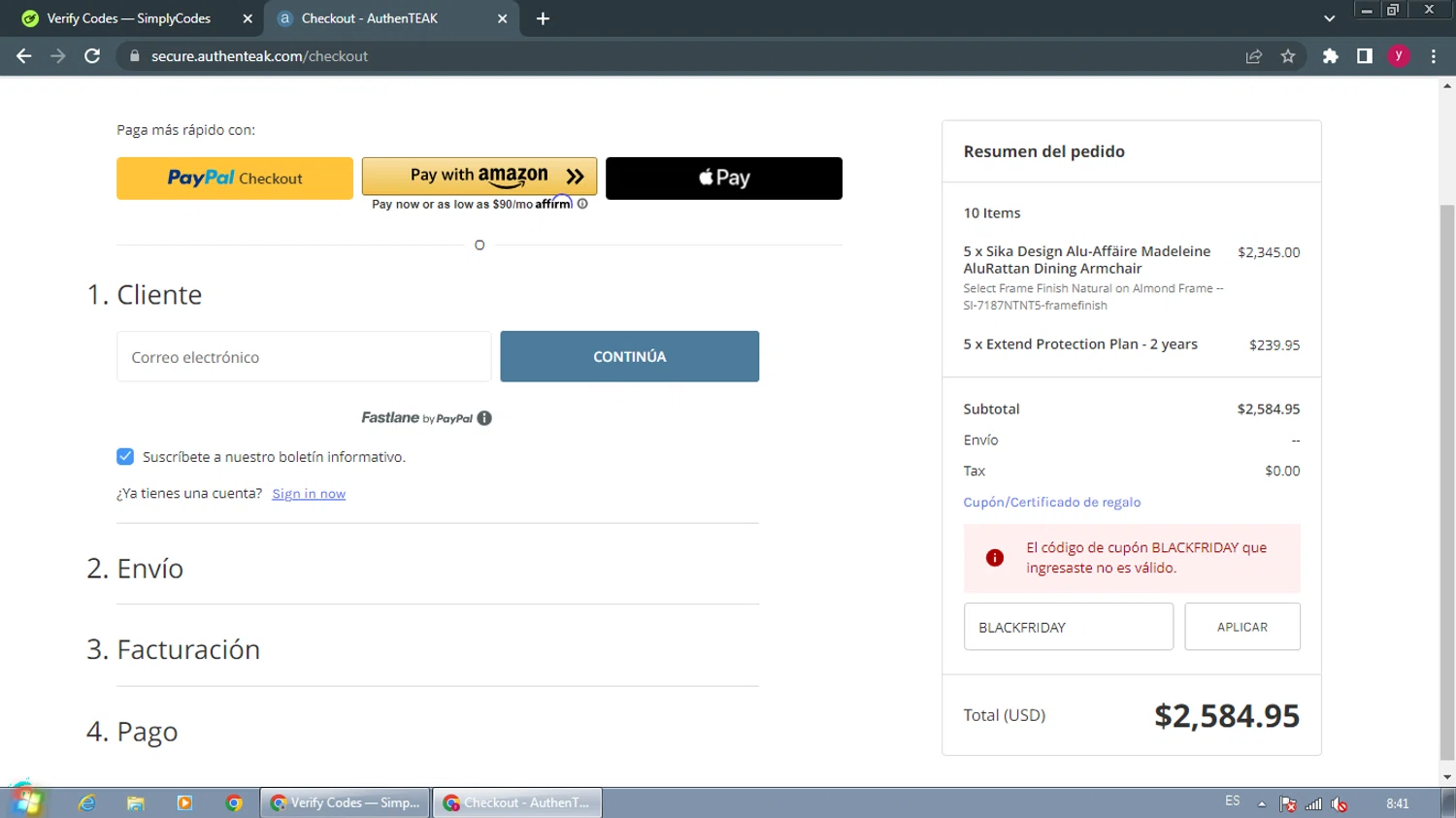Click the address bar URL
This screenshot has height=818, width=1456.
click(259, 56)
